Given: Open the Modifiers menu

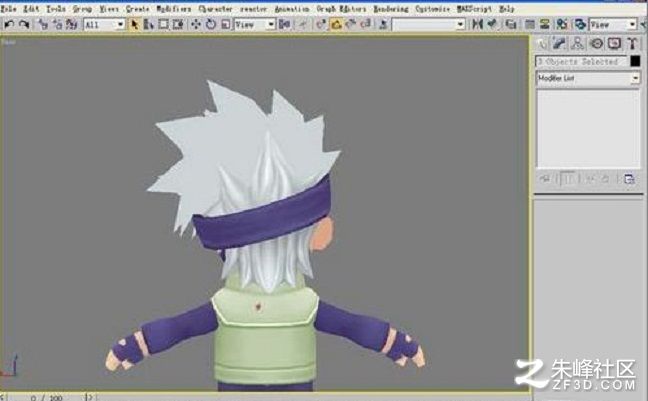Looking at the screenshot, I should click(174, 9).
